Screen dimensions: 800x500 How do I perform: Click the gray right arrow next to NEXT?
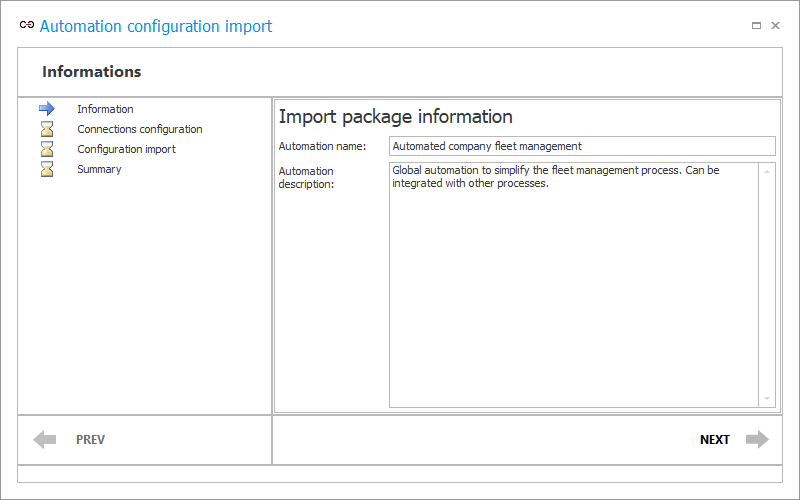(x=757, y=439)
